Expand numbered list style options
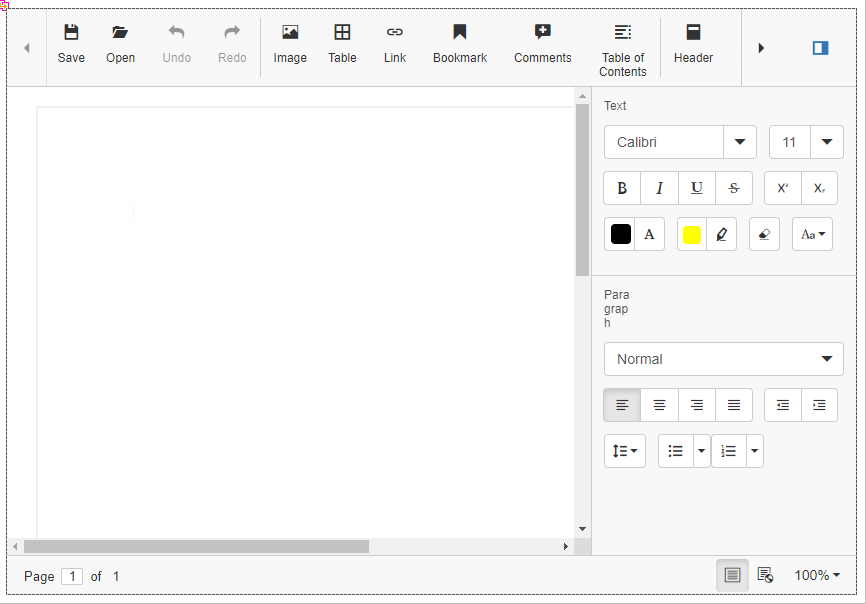The image size is (866, 604). click(x=754, y=451)
